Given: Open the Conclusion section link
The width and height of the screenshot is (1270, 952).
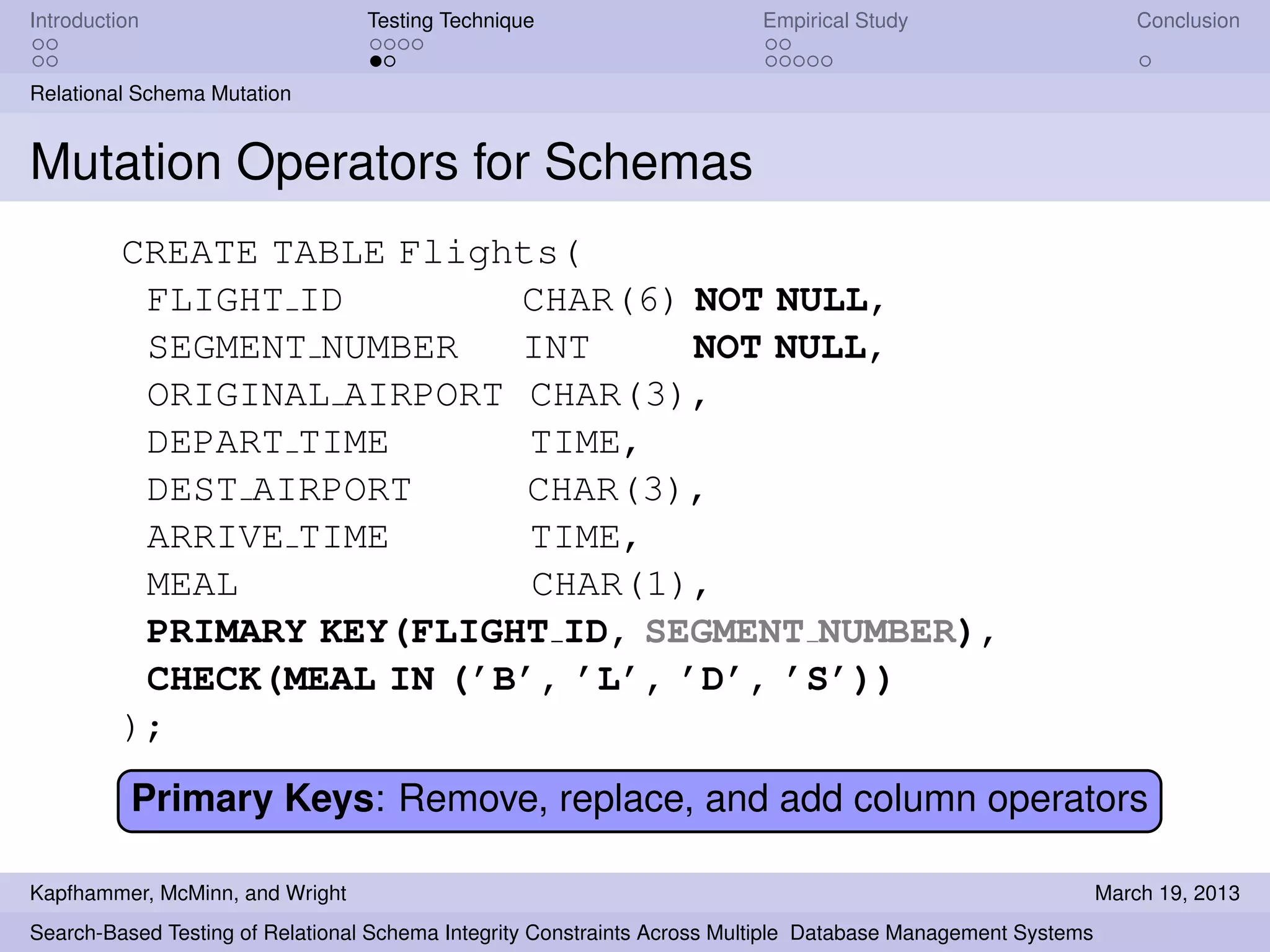Looking at the screenshot, I should pyautogui.click(x=1188, y=20).
